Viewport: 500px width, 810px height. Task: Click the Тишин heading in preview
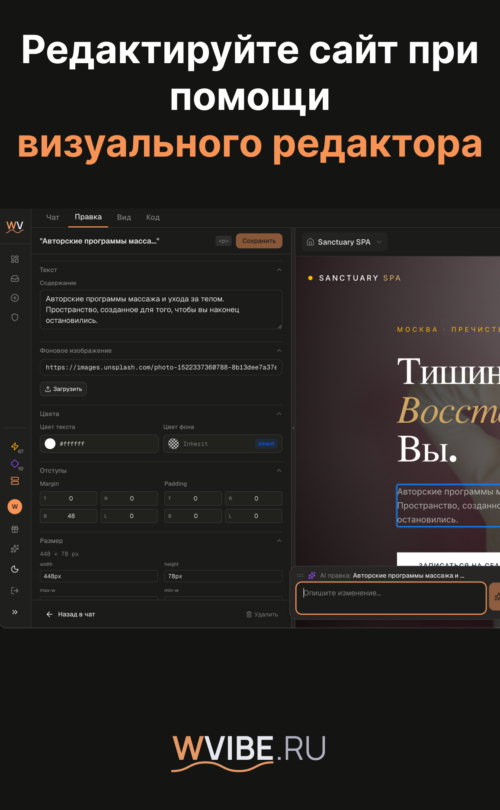pos(448,371)
